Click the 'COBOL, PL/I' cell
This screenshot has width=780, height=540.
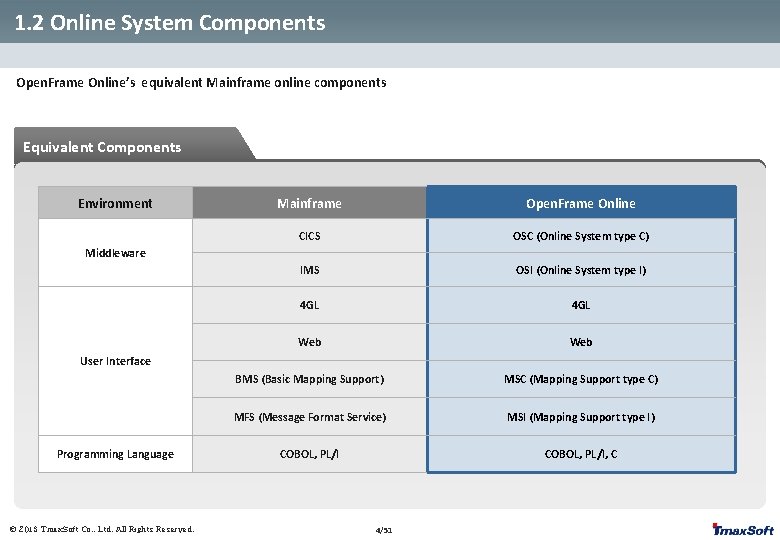point(309,454)
